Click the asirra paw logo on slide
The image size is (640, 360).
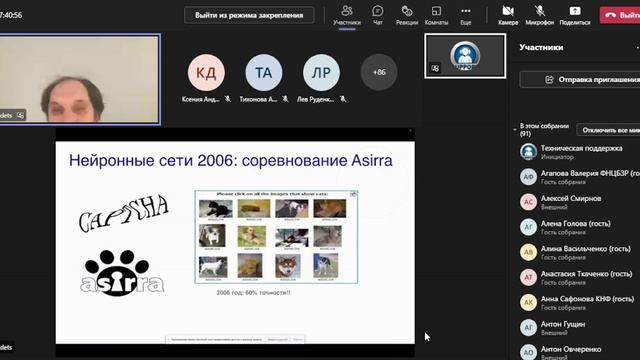[122, 273]
